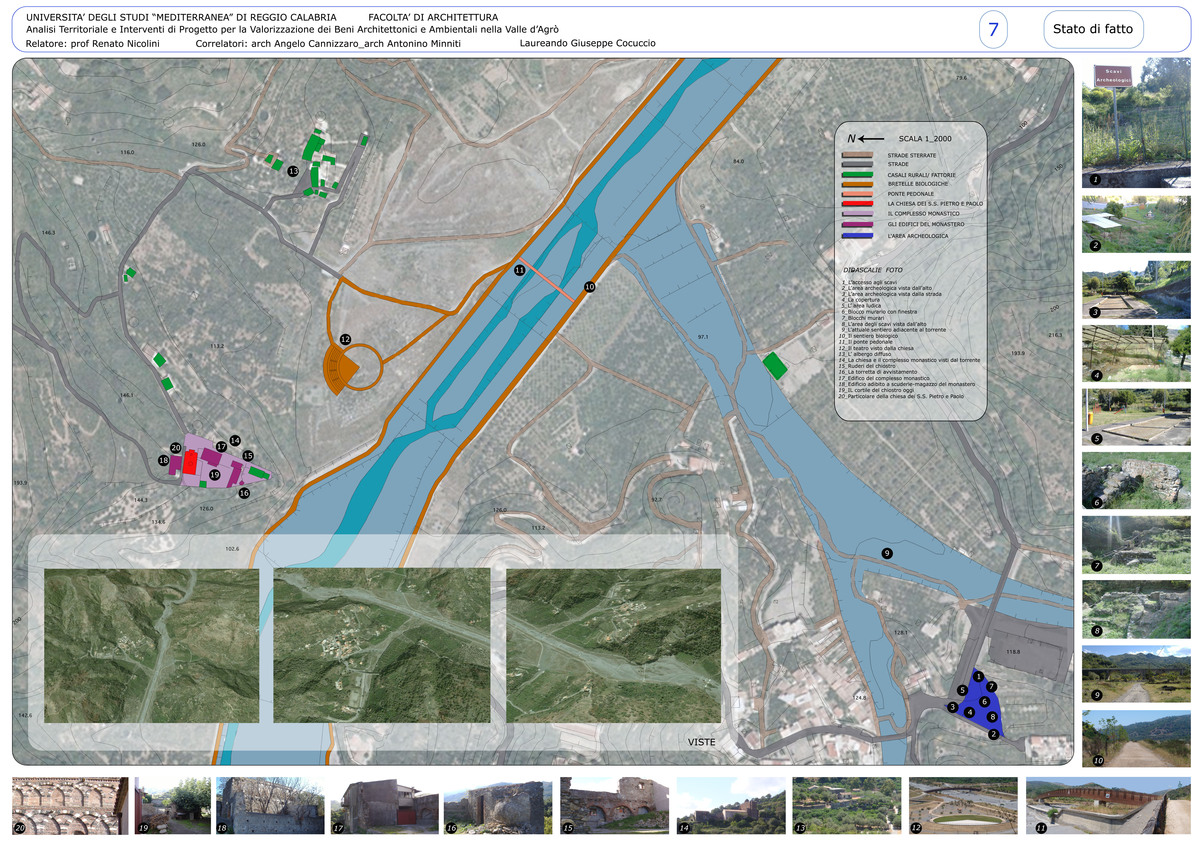Click the 'DIDASCALIE FOTO' heading

point(873,270)
